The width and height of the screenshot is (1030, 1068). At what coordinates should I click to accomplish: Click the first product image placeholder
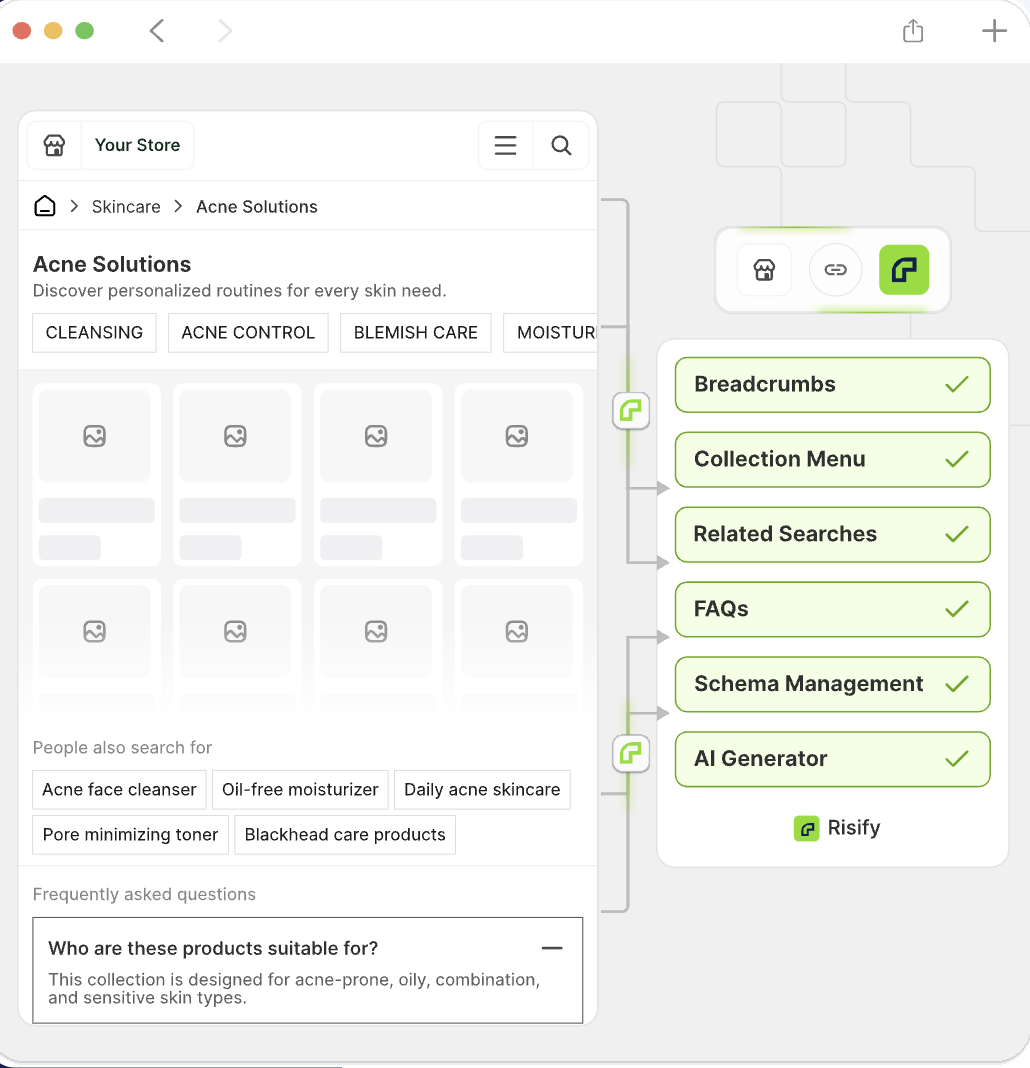(x=96, y=436)
